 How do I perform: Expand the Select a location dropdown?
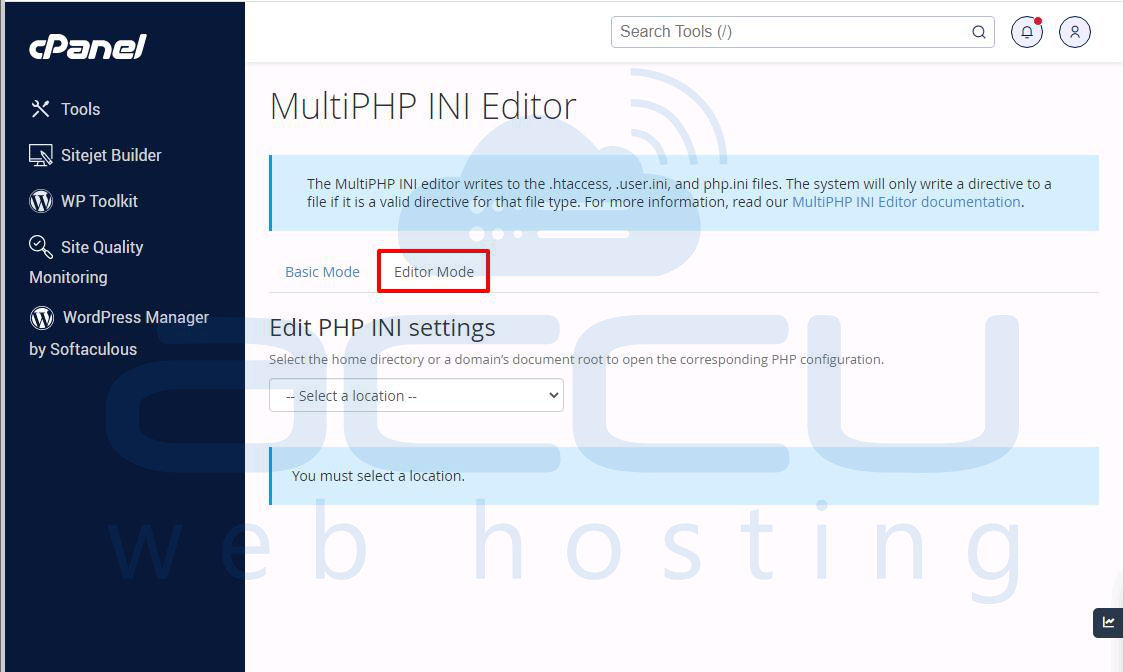(416, 395)
